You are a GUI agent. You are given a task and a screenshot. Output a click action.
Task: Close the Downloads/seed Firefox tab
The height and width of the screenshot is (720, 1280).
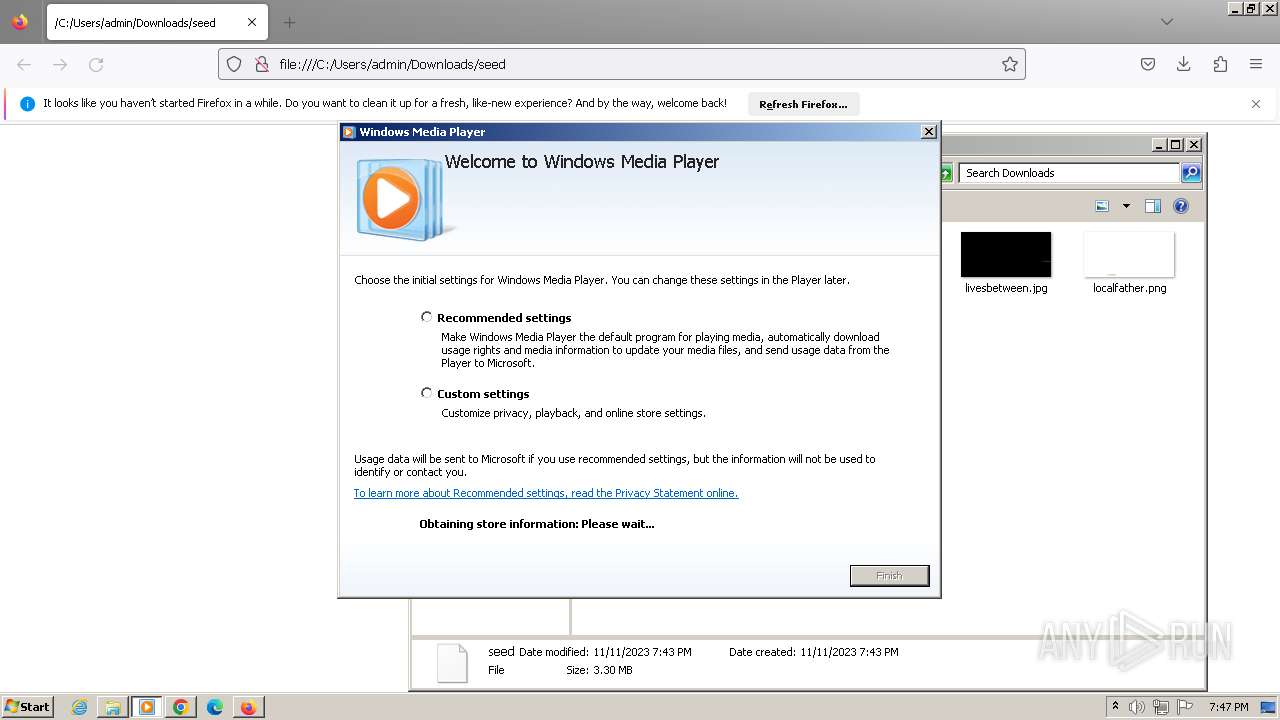click(x=251, y=22)
